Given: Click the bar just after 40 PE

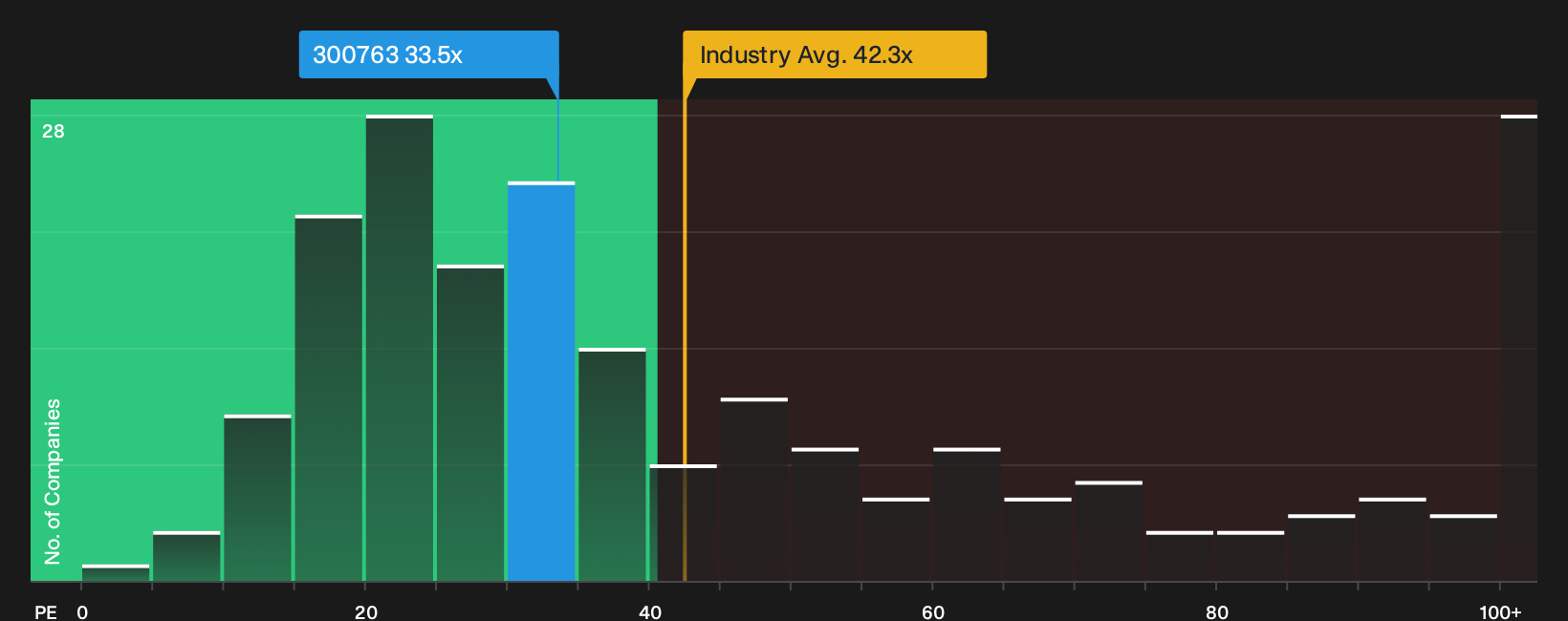Looking at the screenshot, I should coord(683,523).
